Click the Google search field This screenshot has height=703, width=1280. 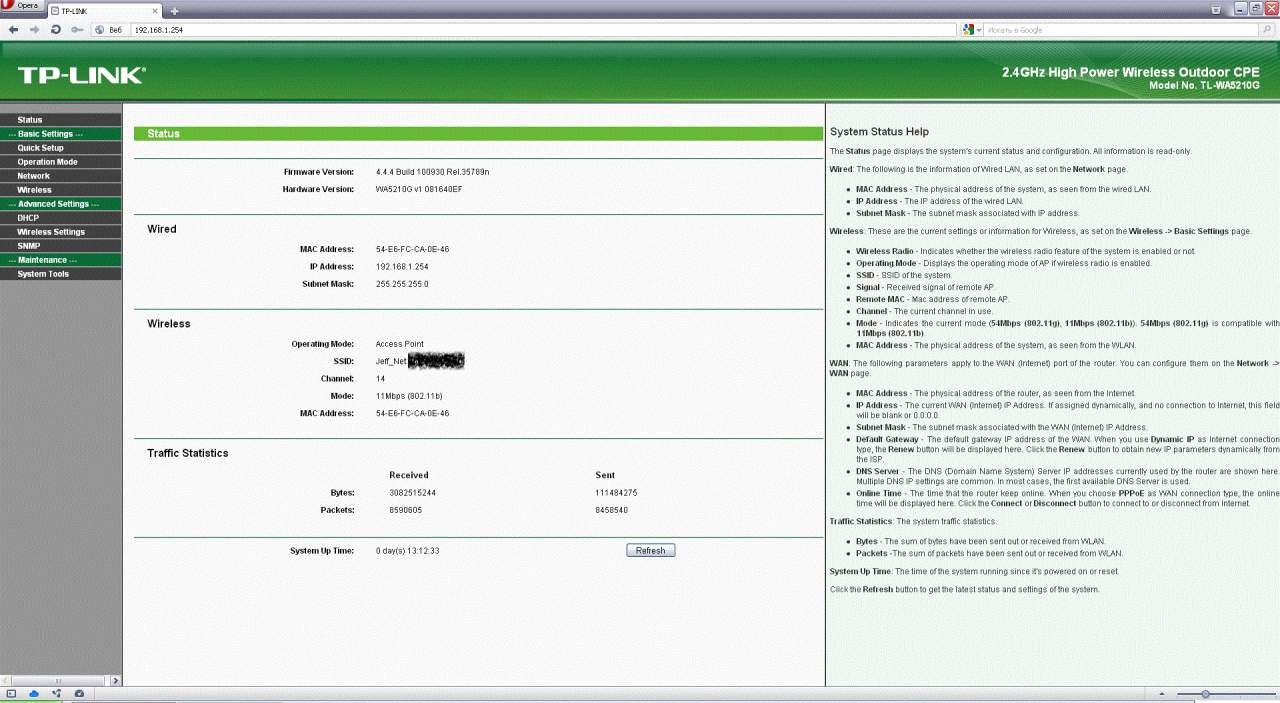click(x=1120, y=30)
